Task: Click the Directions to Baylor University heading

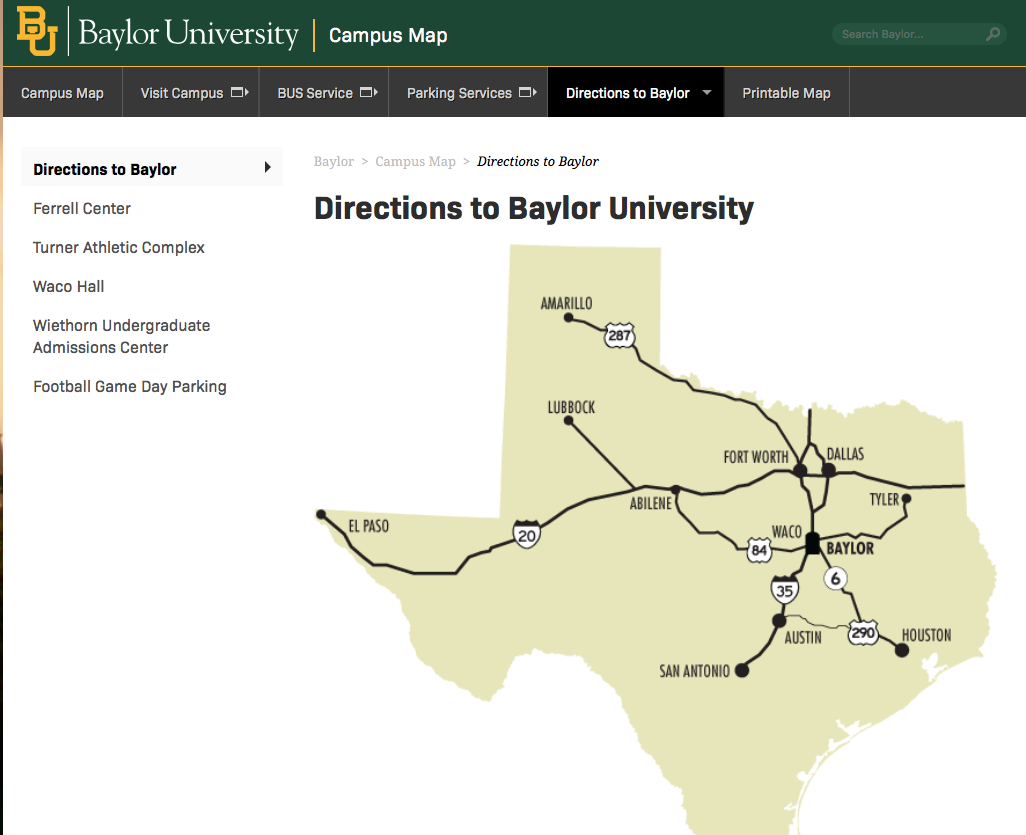Action: coord(534,208)
